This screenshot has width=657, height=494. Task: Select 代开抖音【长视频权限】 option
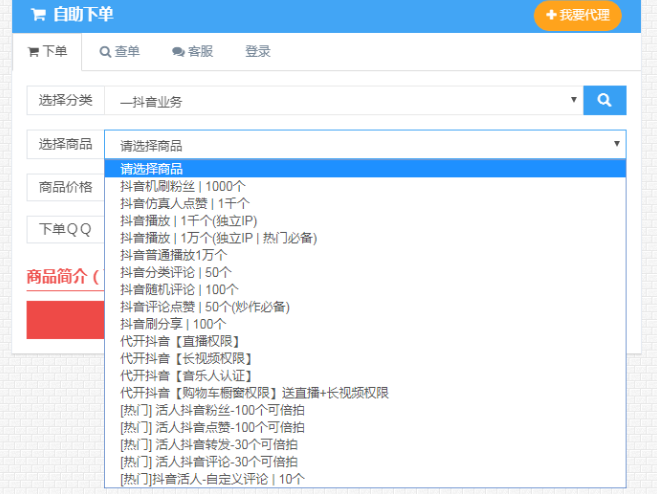(365, 358)
